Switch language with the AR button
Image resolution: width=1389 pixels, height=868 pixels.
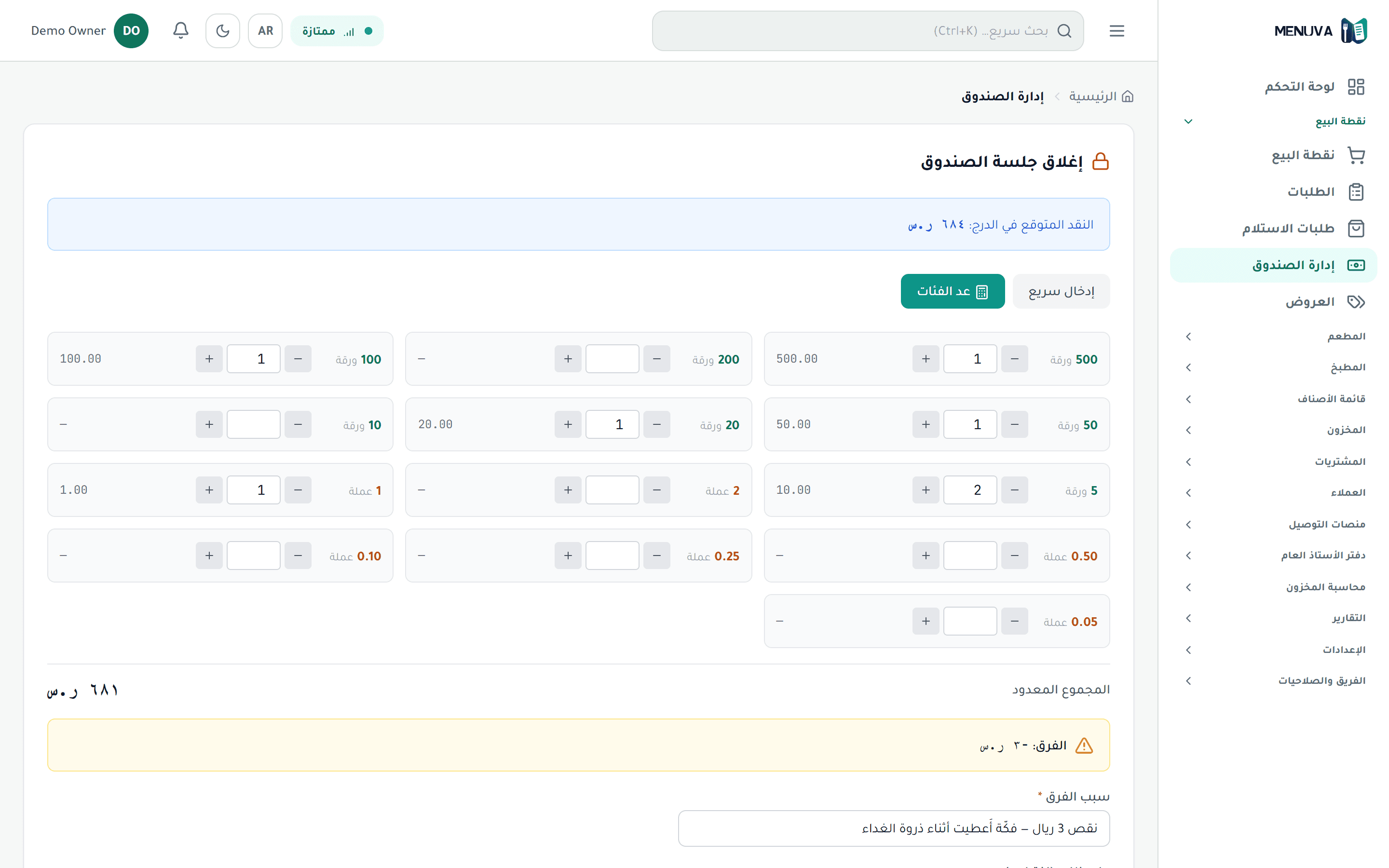265,30
